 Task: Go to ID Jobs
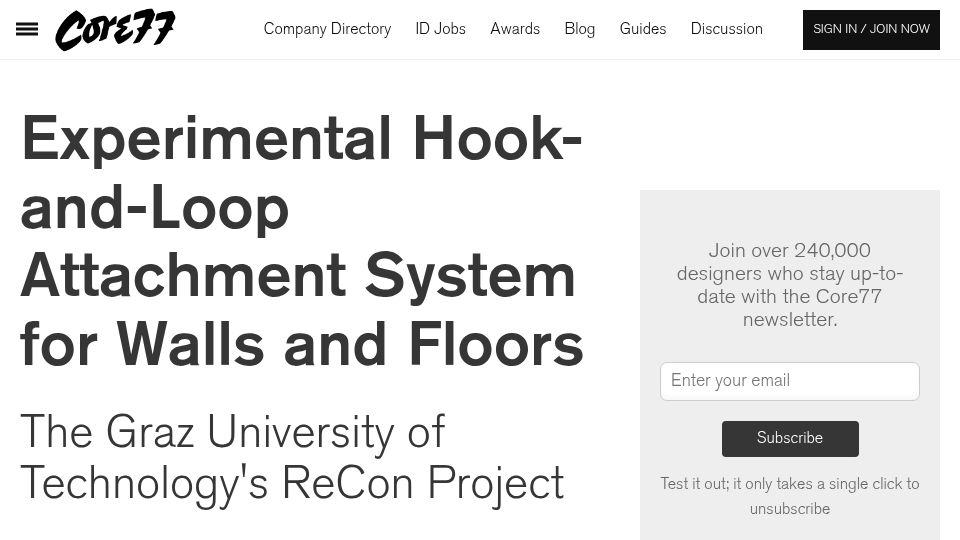point(440,29)
